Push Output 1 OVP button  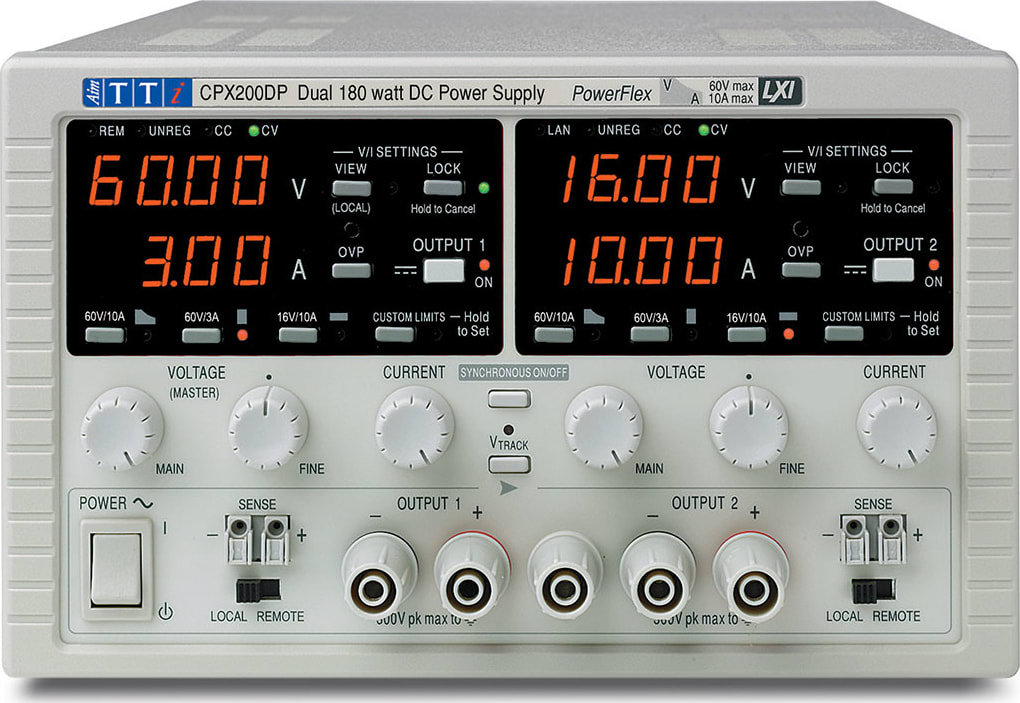(351, 271)
